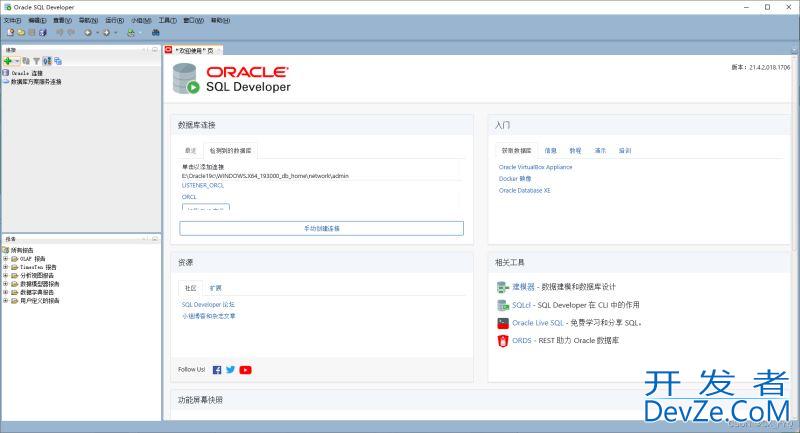Click the YouTube icon
This screenshot has height=433, width=800.
point(245,370)
